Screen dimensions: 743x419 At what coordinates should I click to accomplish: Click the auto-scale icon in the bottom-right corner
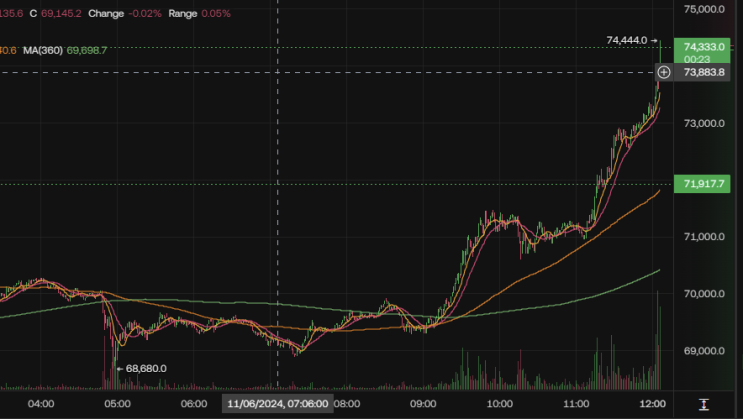point(704,404)
